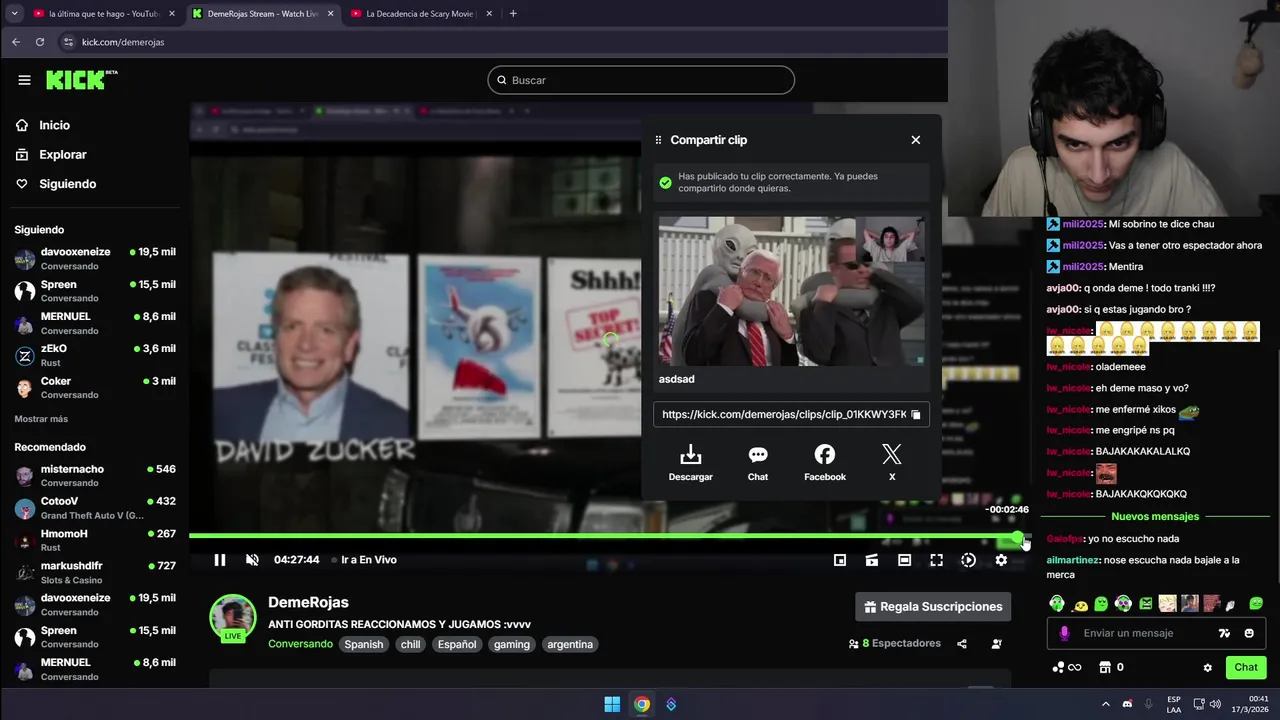The image size is (1280, 720).
Task: Share the clip on Facebook
Action: (x=825, y=463)
